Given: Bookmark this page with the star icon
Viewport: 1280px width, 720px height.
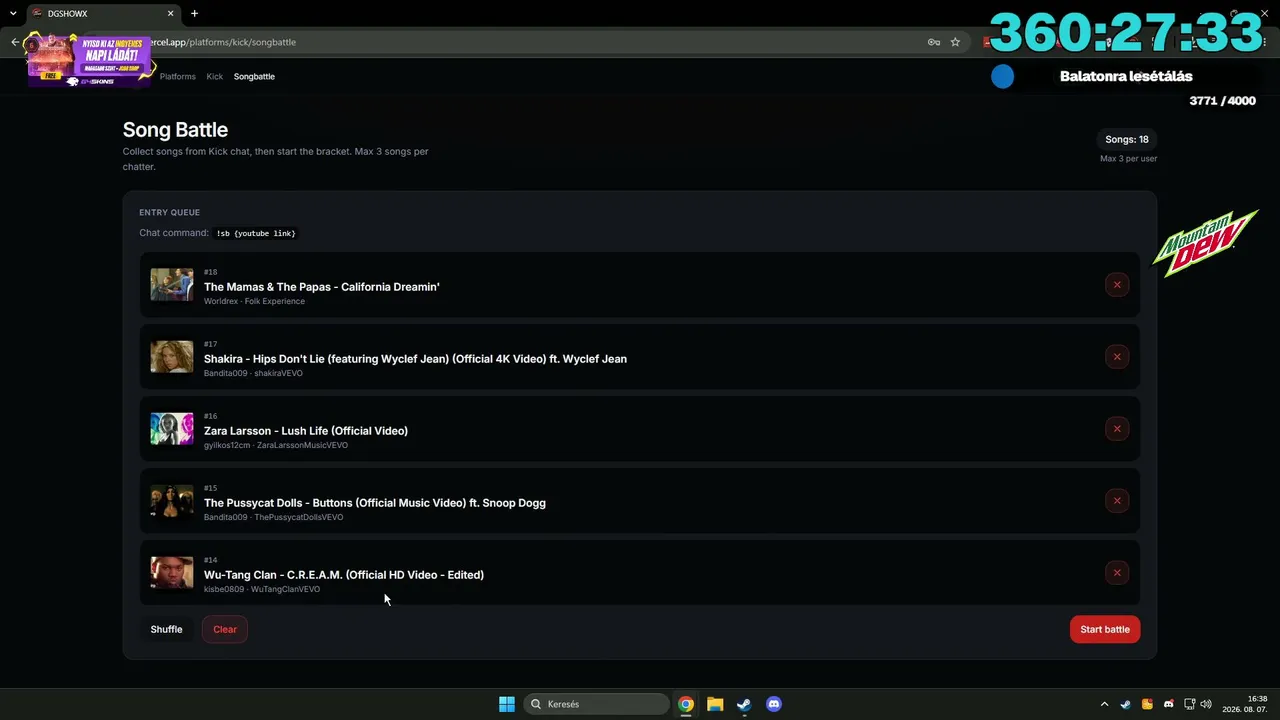Looking at the screenshot, I should pyautogui.click(x=955, y=42).
